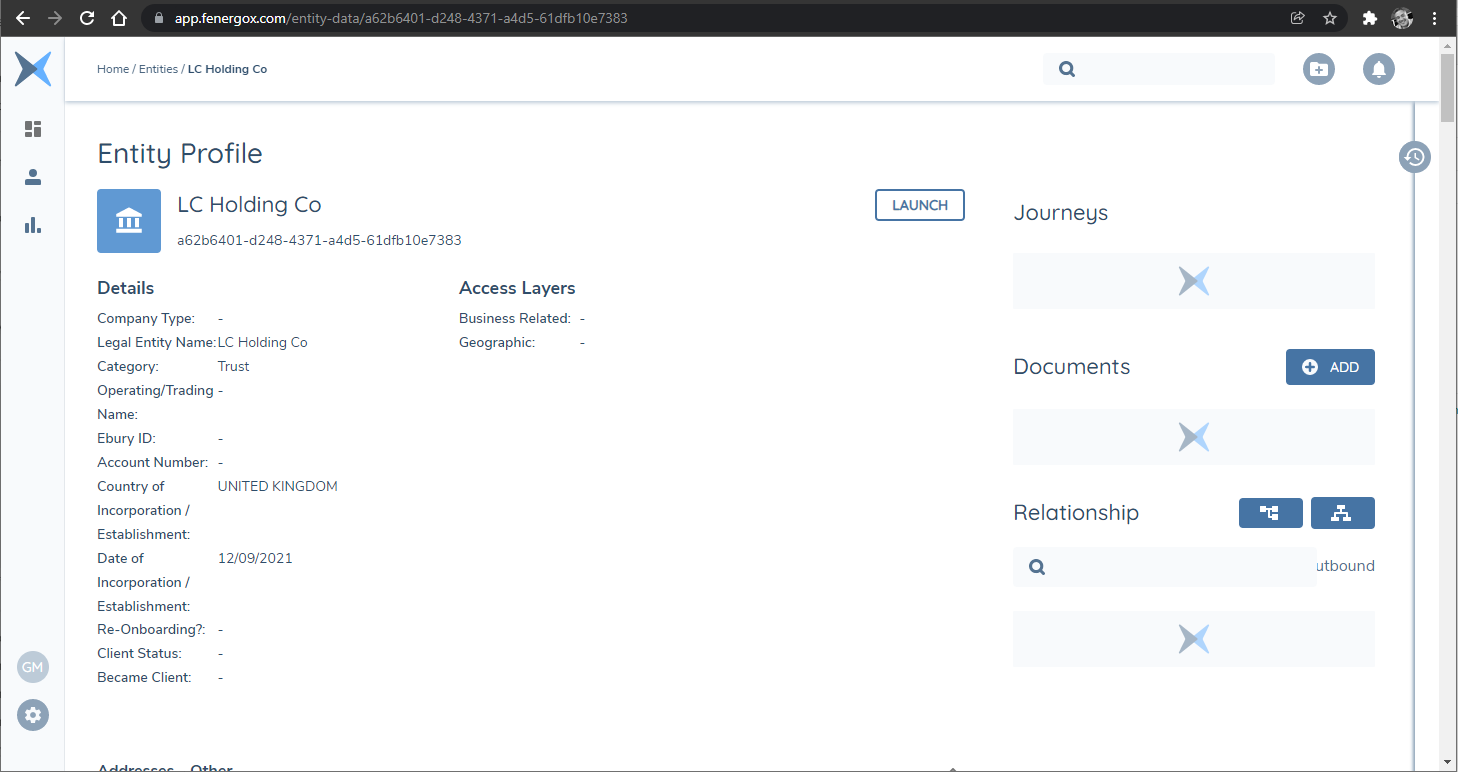Bookmark this page with star icon

(1330, 18)
